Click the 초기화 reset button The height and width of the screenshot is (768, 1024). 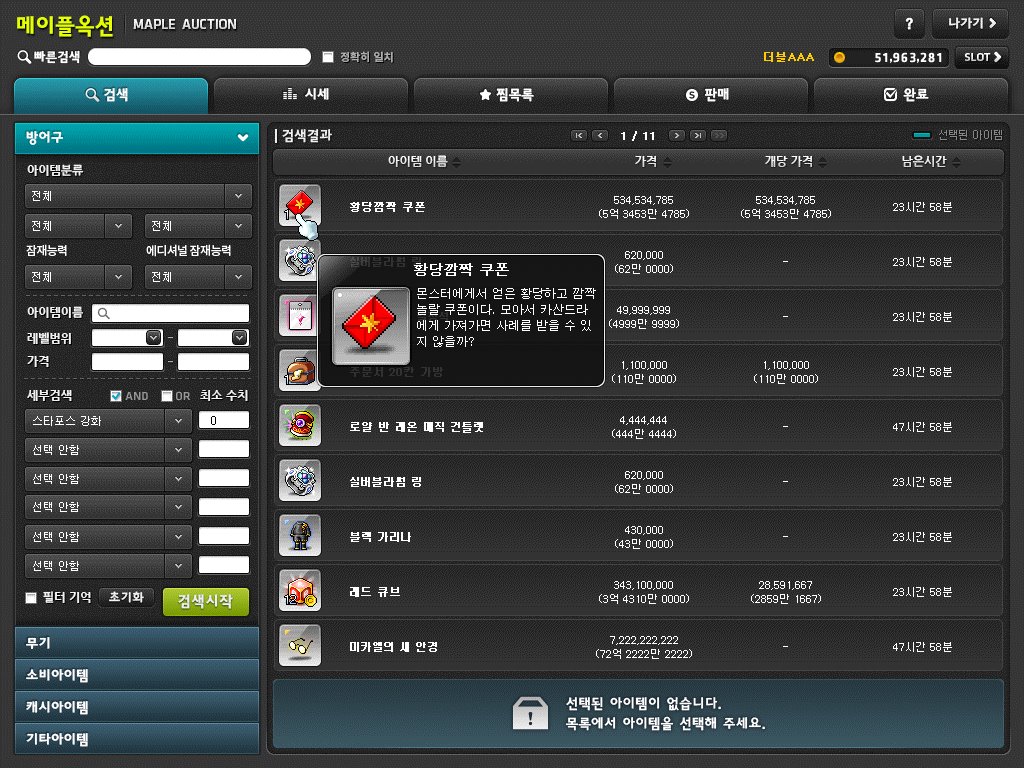126,597
